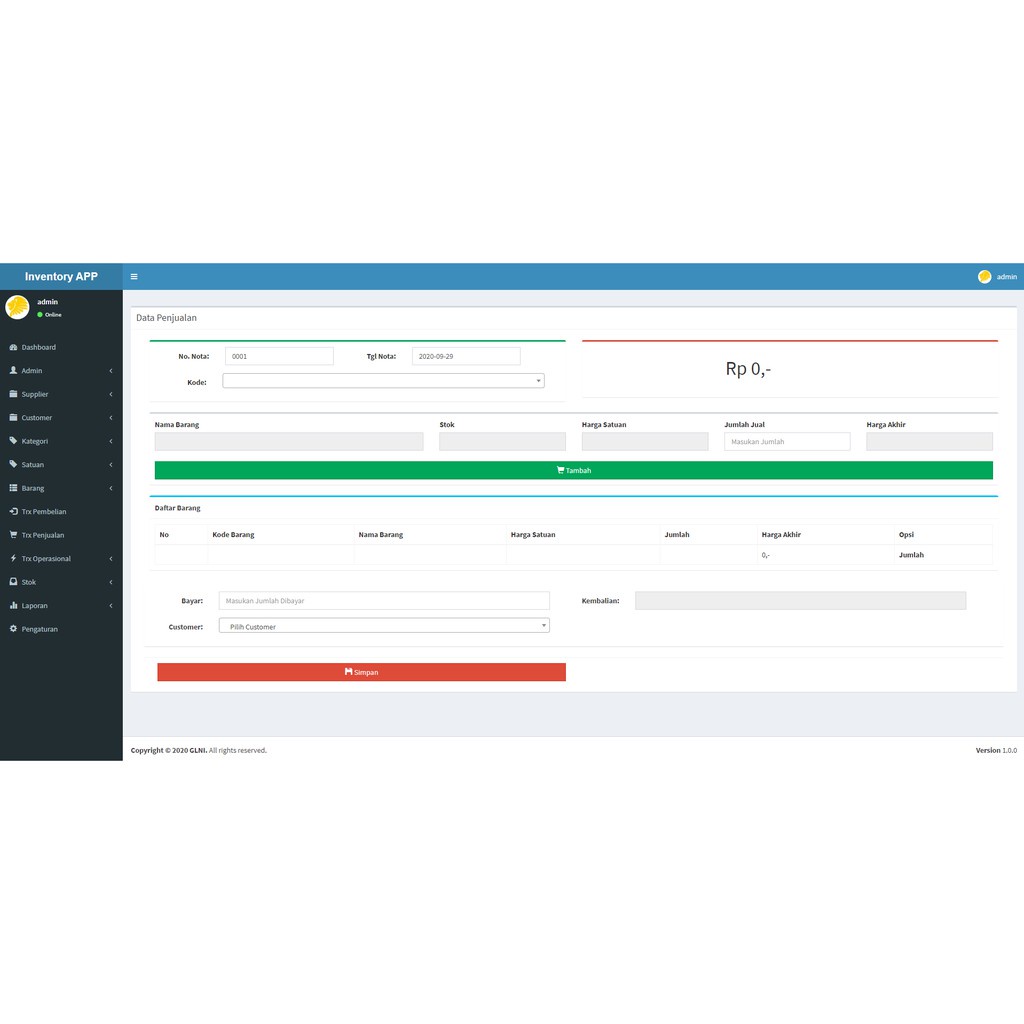The height and width of the screenshot is (1024, 1024).
Task: Focus the Jumlah Jual input field
Action: 787,441
